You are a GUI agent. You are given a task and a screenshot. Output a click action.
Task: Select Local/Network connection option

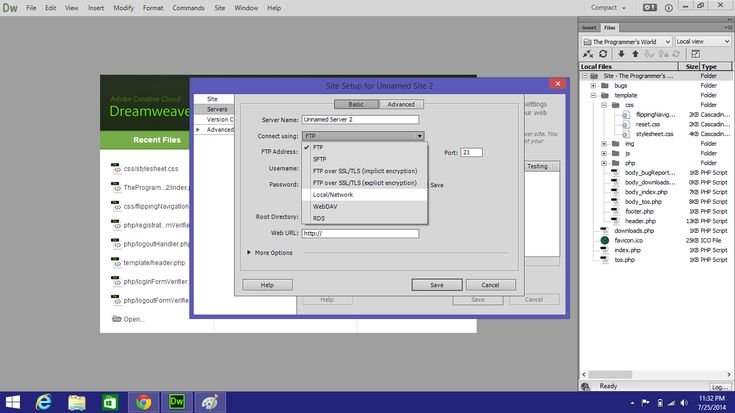click(365, 195)
